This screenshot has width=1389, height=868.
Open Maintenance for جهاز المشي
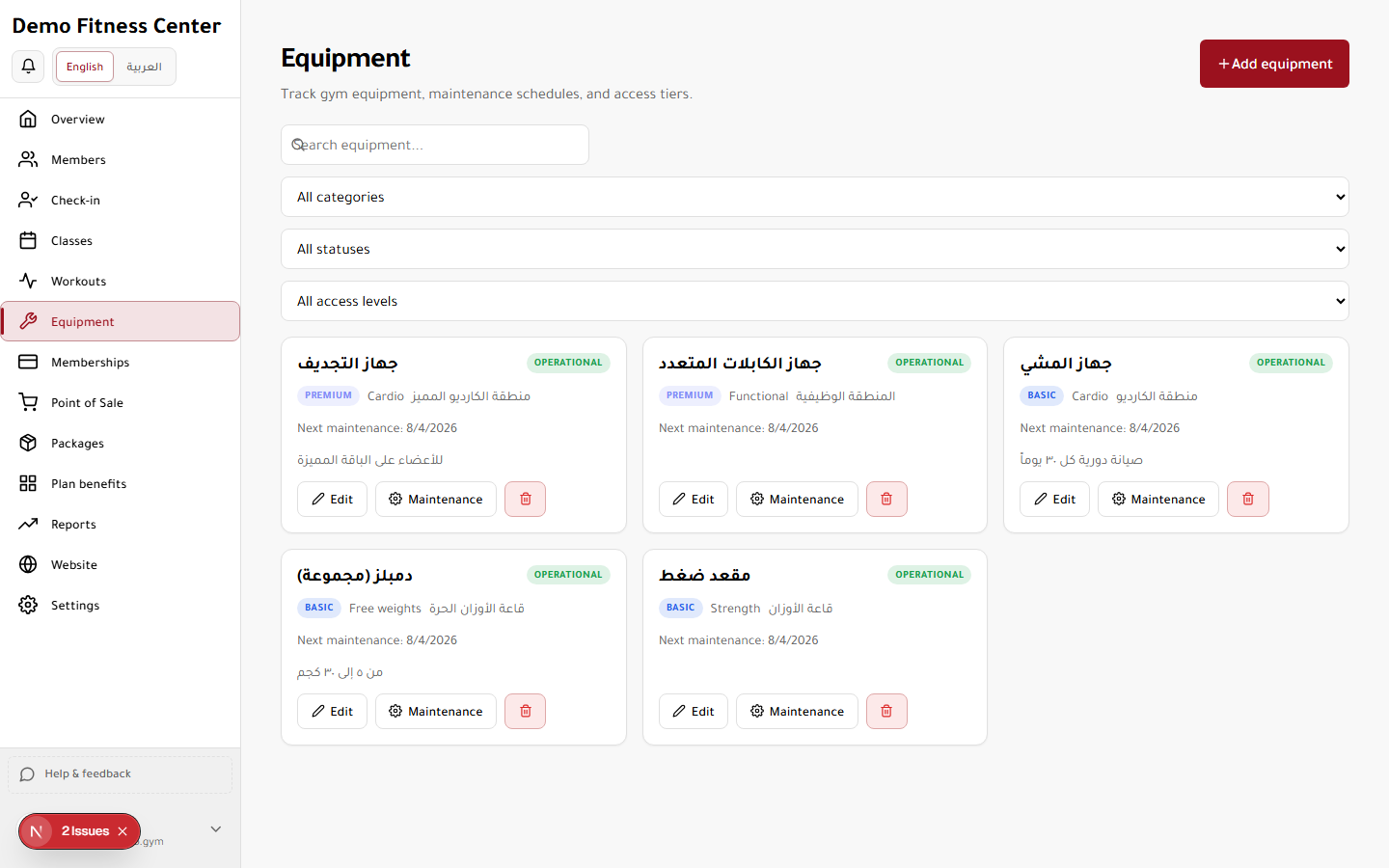(1158, 500)
